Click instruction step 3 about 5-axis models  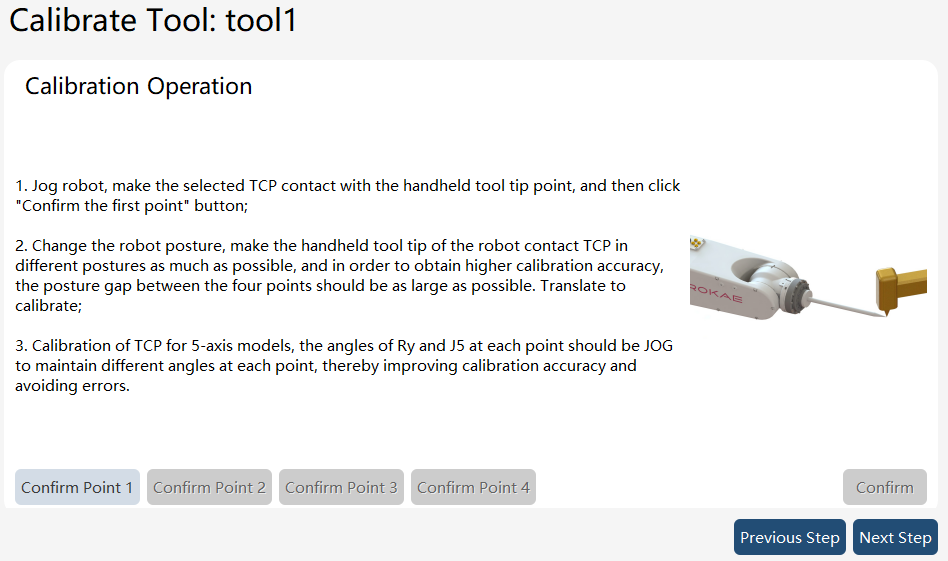pos(344,365)
